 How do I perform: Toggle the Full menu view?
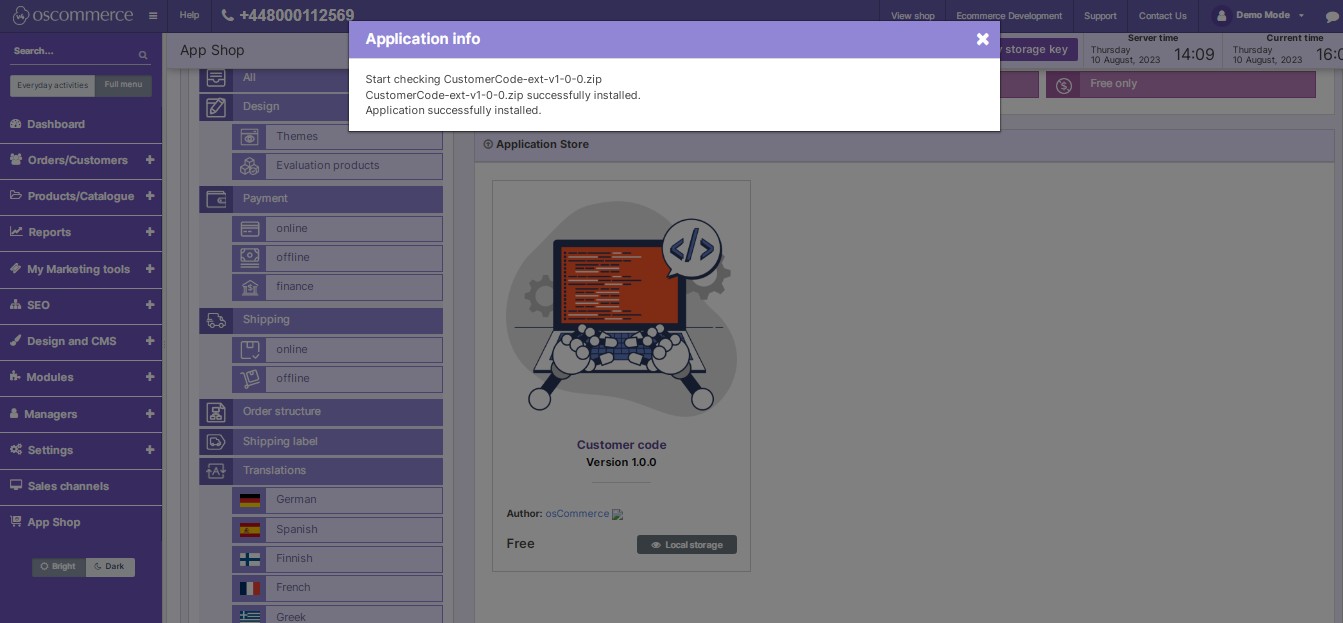click(x=123, y=85)
